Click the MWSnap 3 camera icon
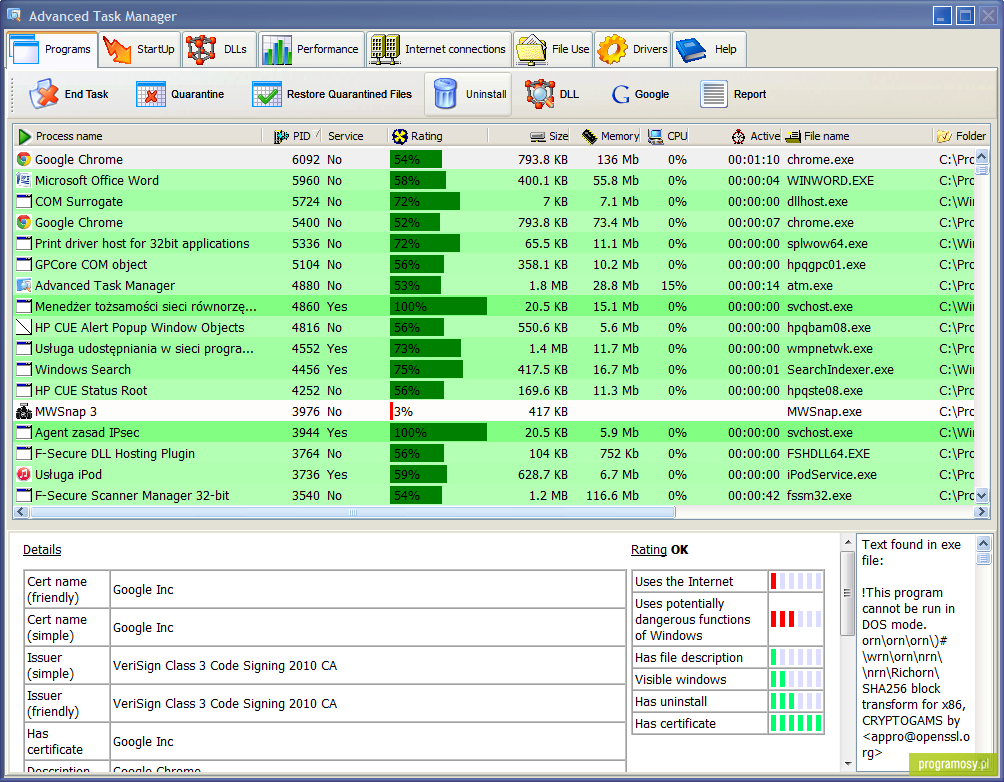Screen dimensions: 1004x782 tap(24, 412)
